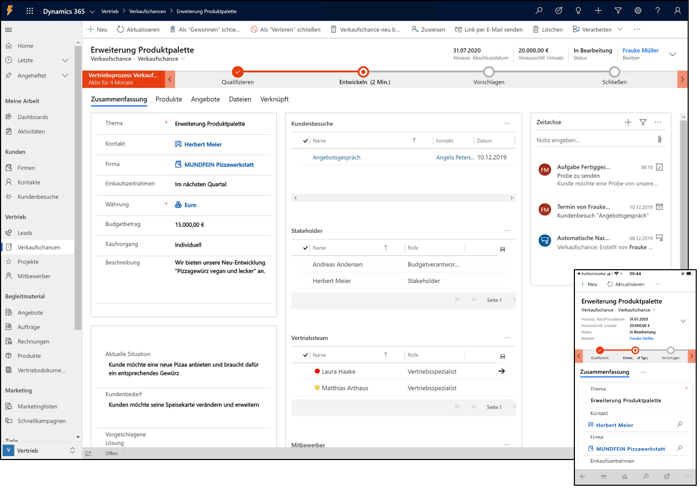The image size is (700, 489).
Task: Click Neu in the main command bar
Action: coord(97,29)
